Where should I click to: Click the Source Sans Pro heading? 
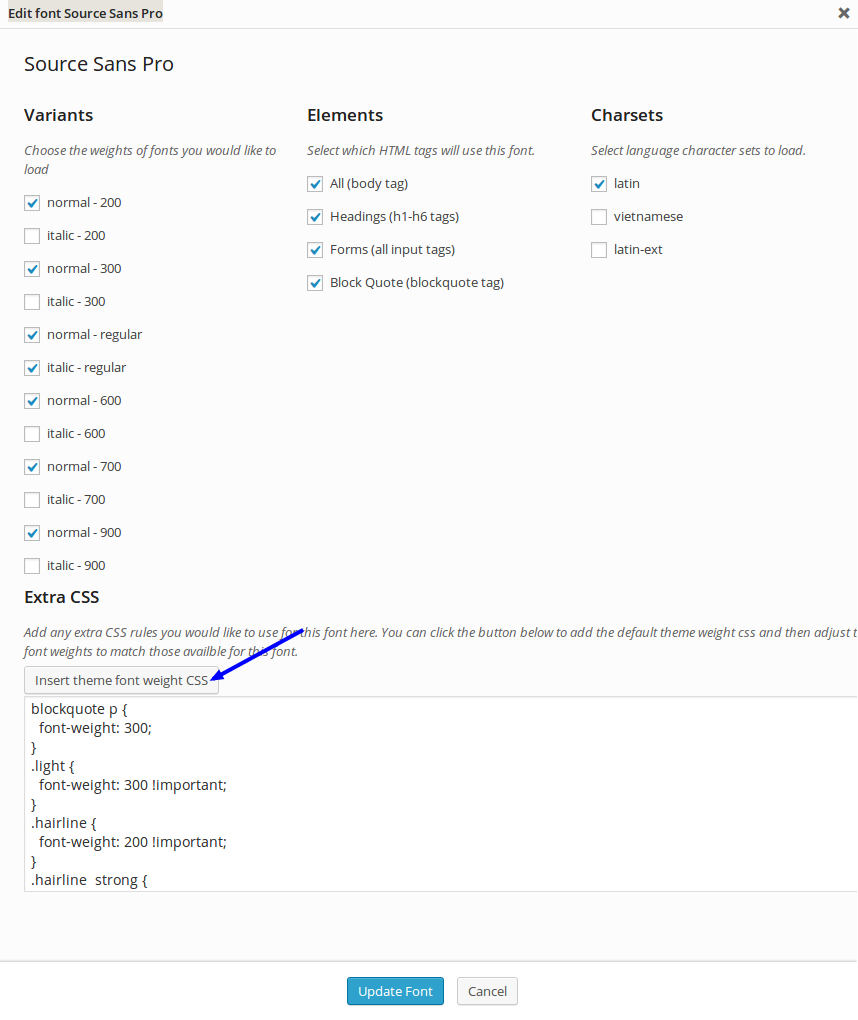99,64
